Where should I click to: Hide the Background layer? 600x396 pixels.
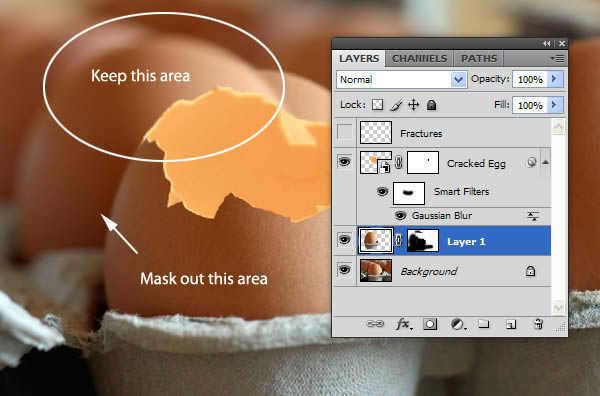coord(345,270)
